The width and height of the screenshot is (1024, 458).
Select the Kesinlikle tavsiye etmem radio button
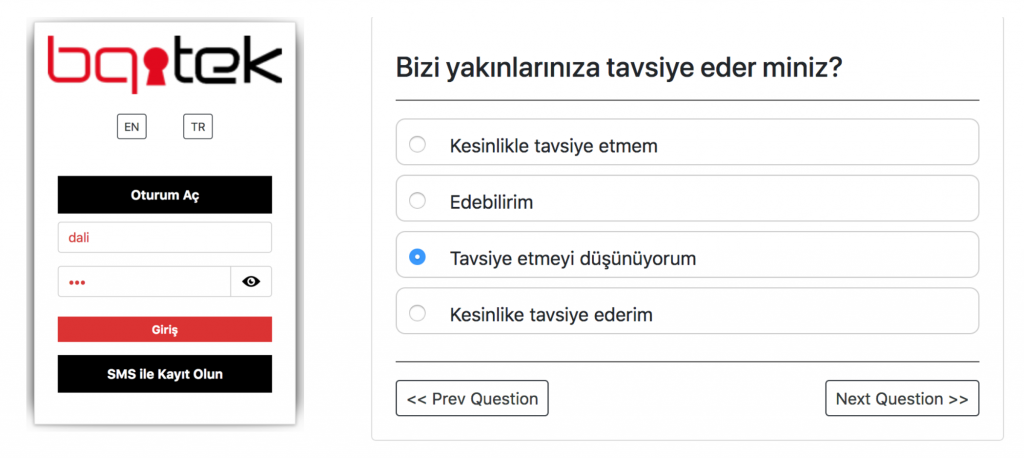pyautogui.click(x=417, y=144)
